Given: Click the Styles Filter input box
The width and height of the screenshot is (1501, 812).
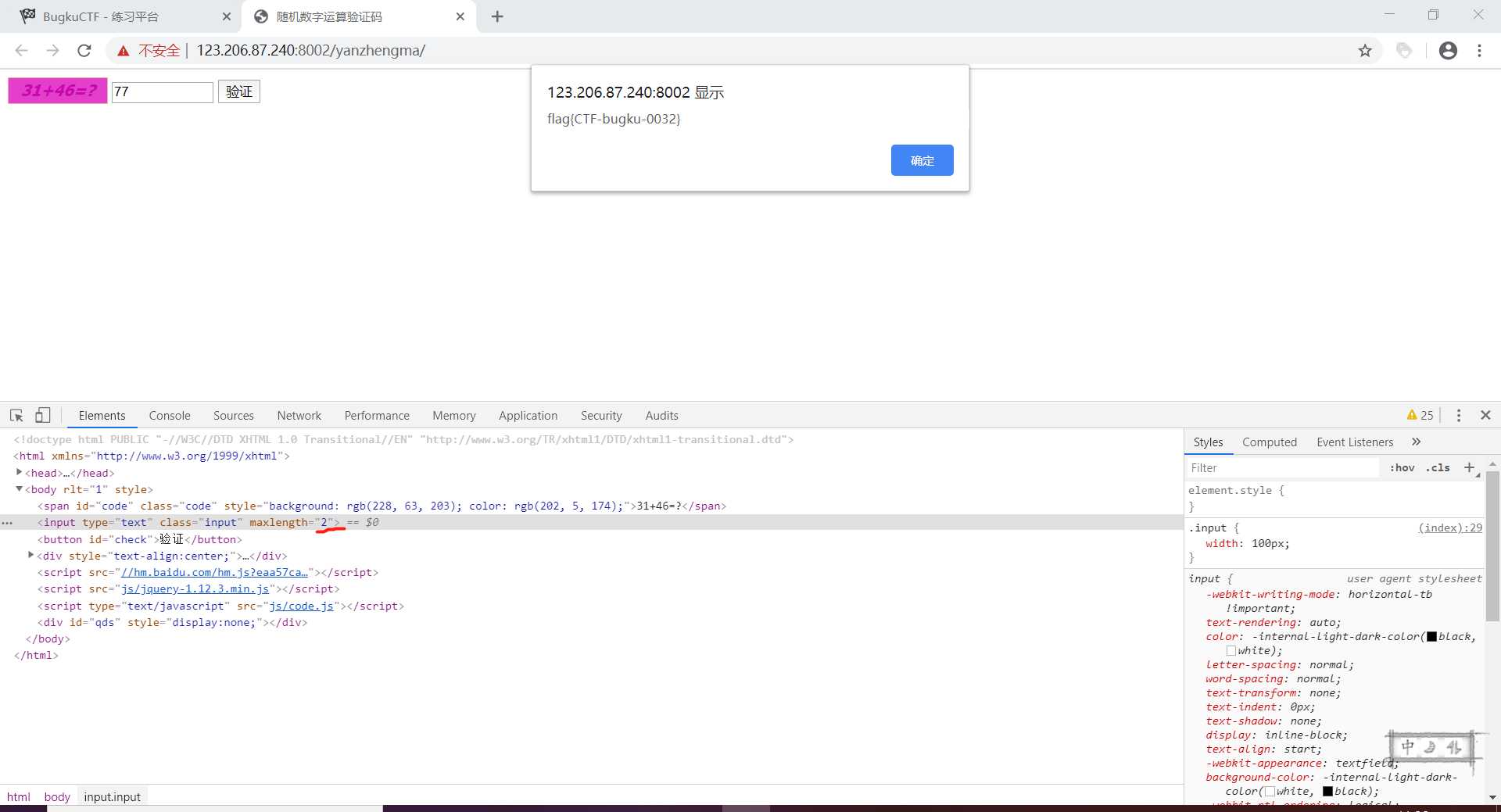Looking at the screenshot, I should 1282,467.
